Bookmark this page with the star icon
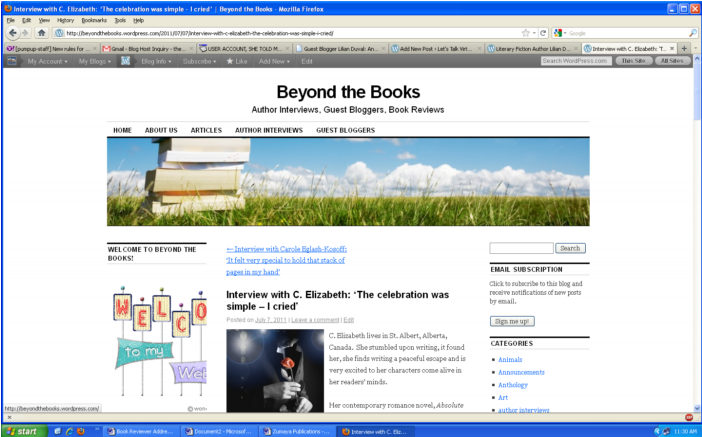702x437 pixels. pyautogui.click(x=525, y=32)
